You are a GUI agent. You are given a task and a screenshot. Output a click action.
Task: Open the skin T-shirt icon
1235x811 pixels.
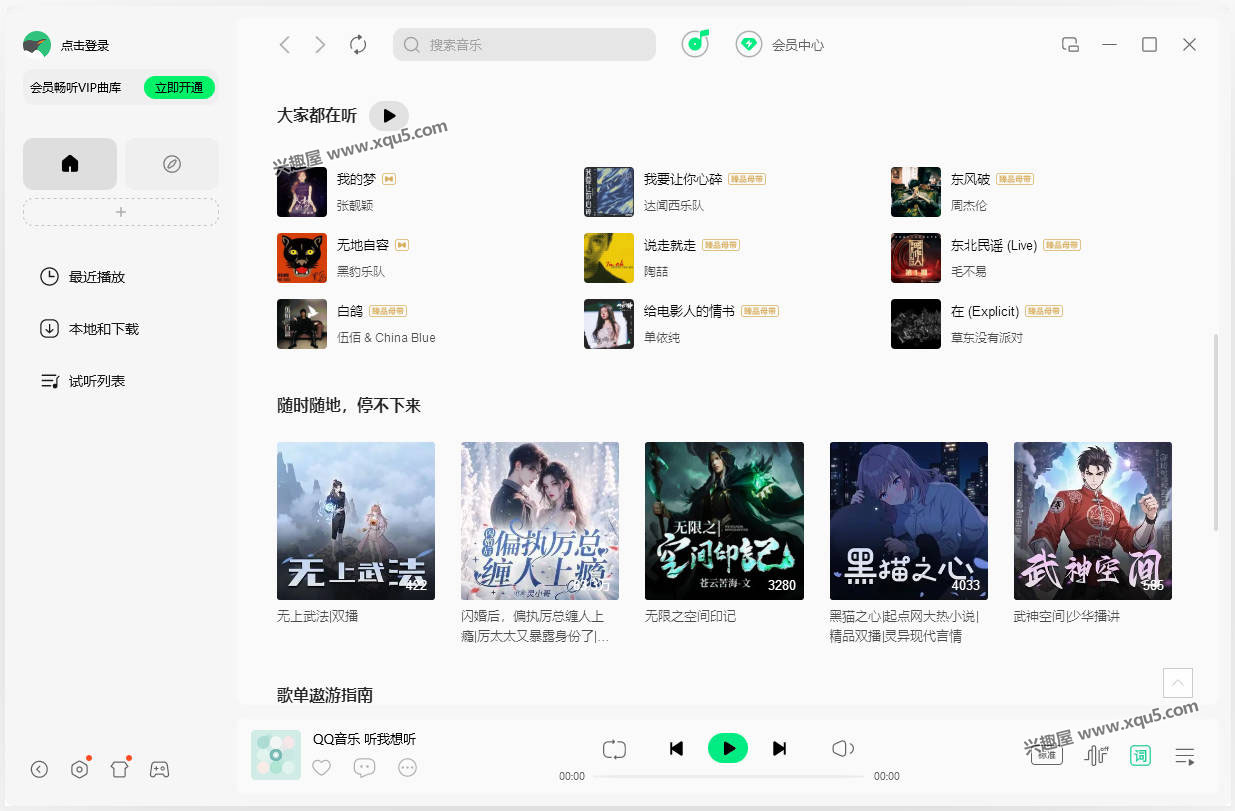tap(119, 769)
